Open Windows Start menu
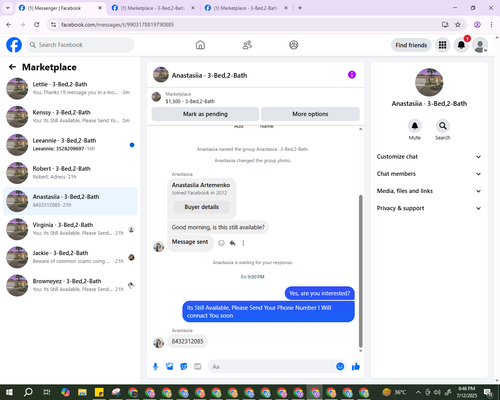The width and height of the screenshot is (500, 400). click(x=9, y=392)
